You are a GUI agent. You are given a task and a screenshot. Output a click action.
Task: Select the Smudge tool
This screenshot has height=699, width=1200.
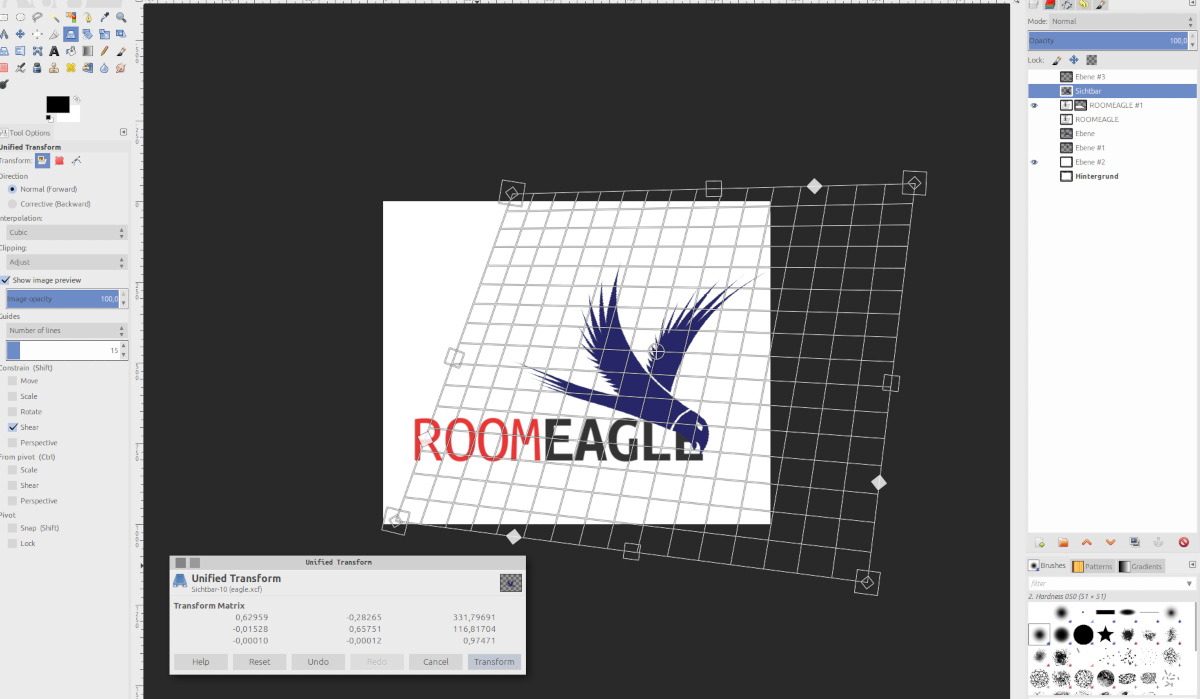point(120,67)
